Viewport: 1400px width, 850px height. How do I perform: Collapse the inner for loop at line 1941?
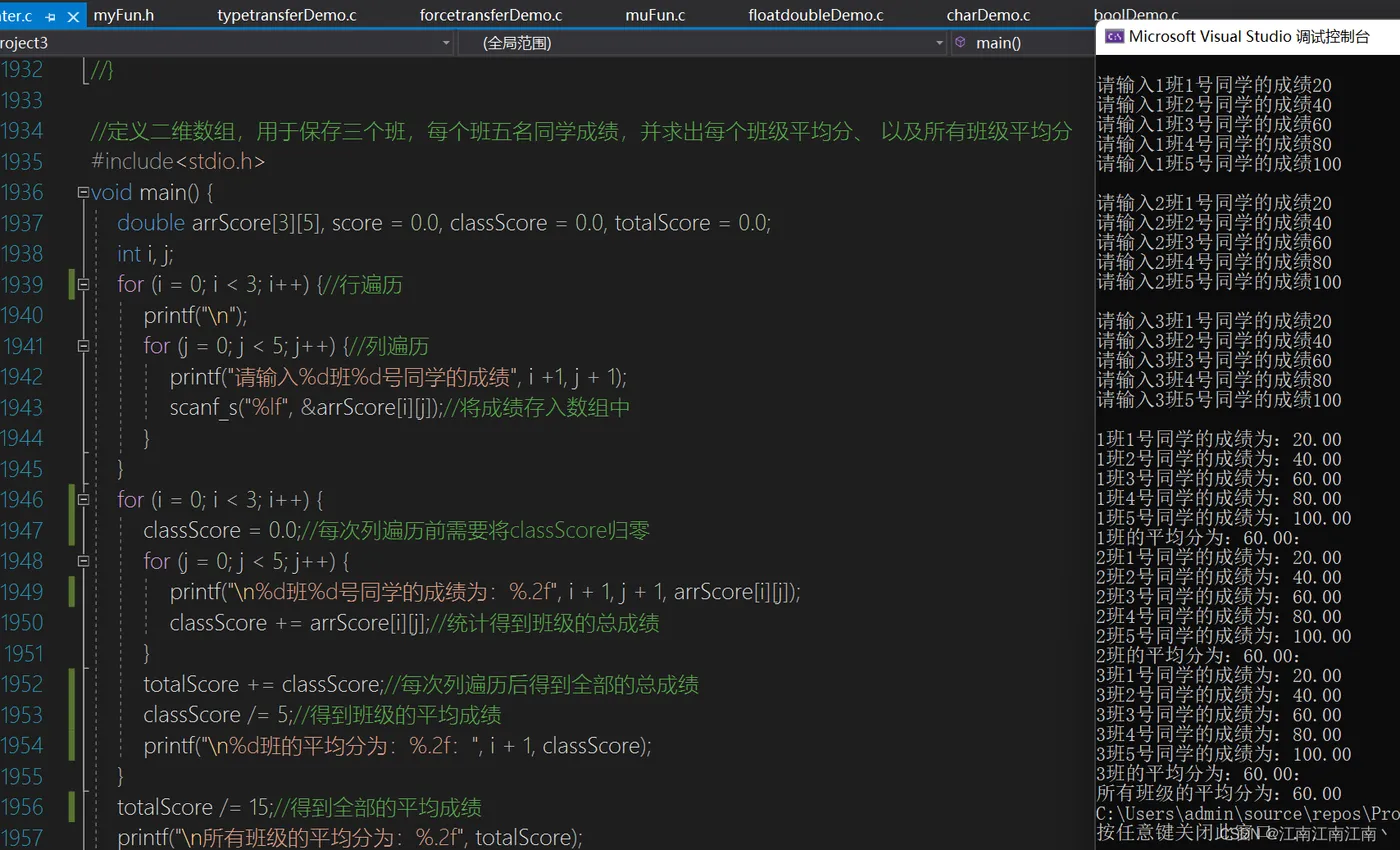[x=83, y=346]
